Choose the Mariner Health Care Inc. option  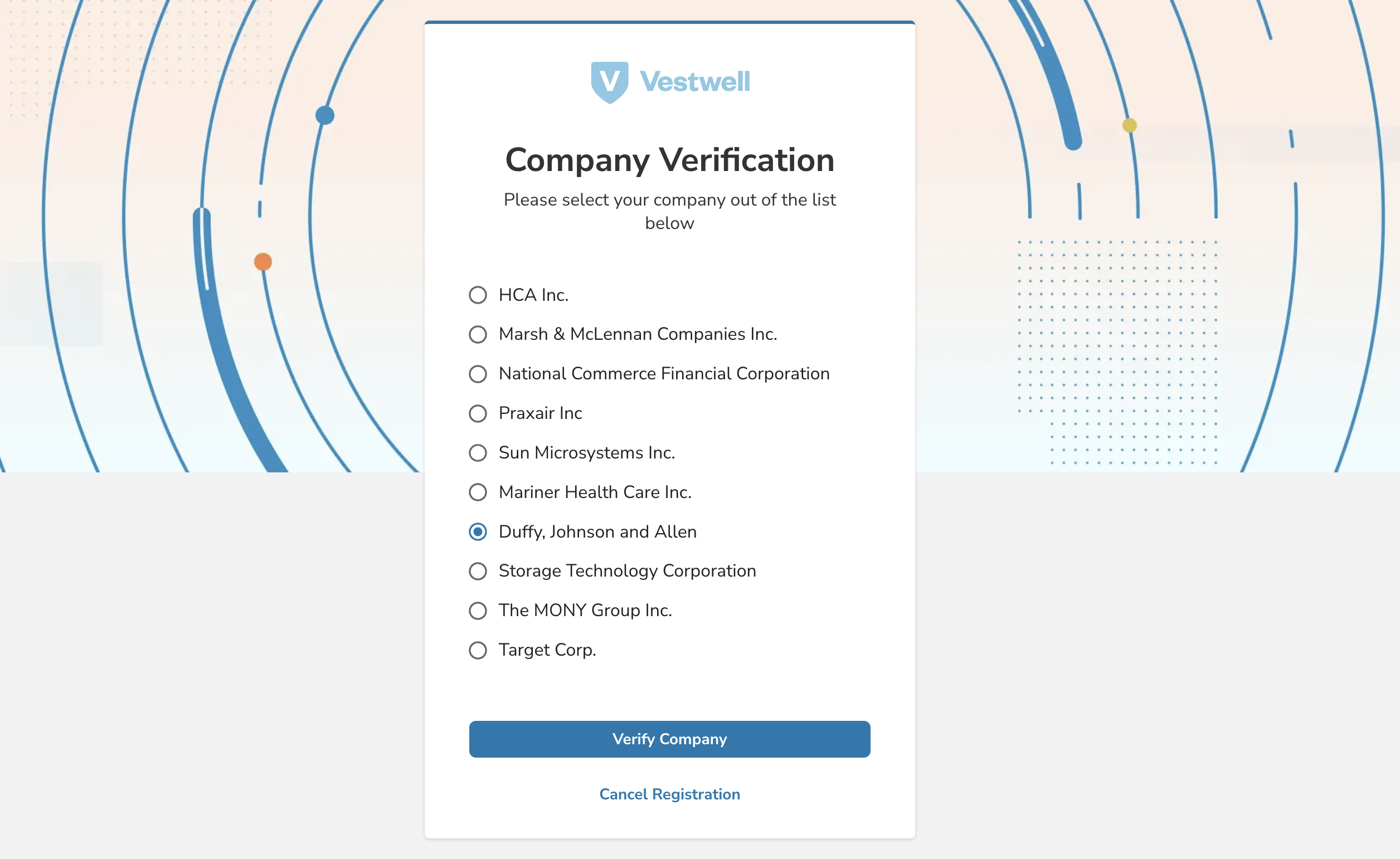(478, 492)
